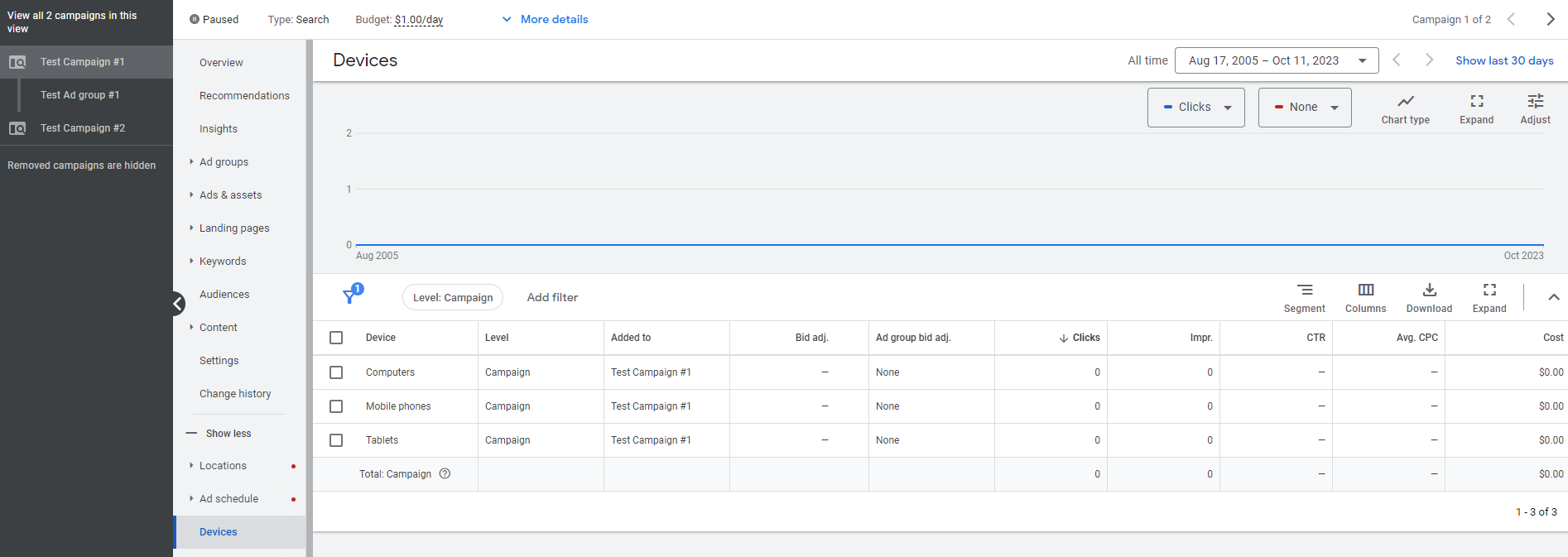The height and width of the screenshot is (557, 1568).
Task: Open the table Segment icon
Action: (x=1305, y=290)
